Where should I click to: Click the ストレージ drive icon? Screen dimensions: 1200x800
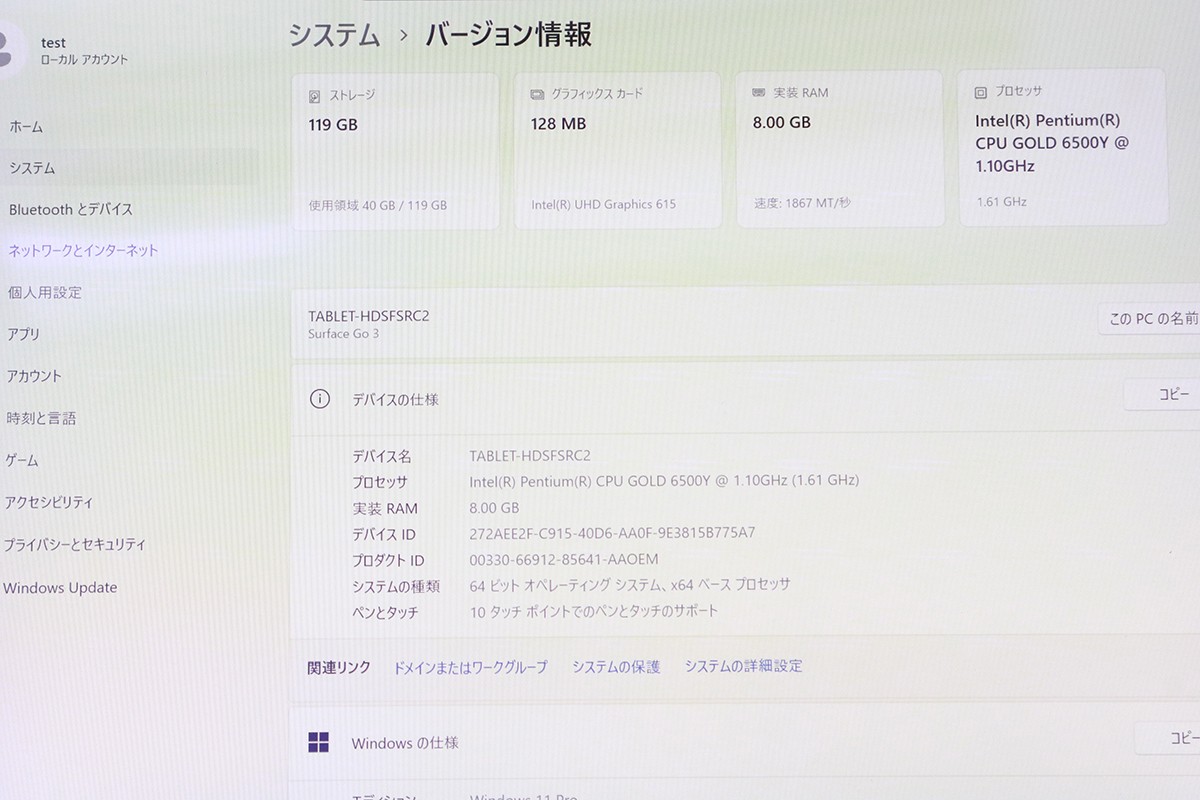point(315,96)
